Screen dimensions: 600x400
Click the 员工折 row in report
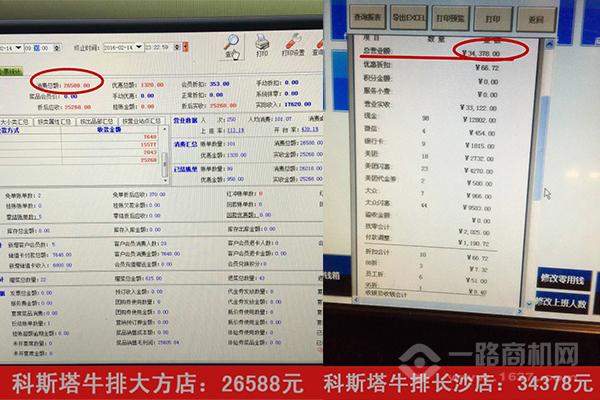[427, 278]
